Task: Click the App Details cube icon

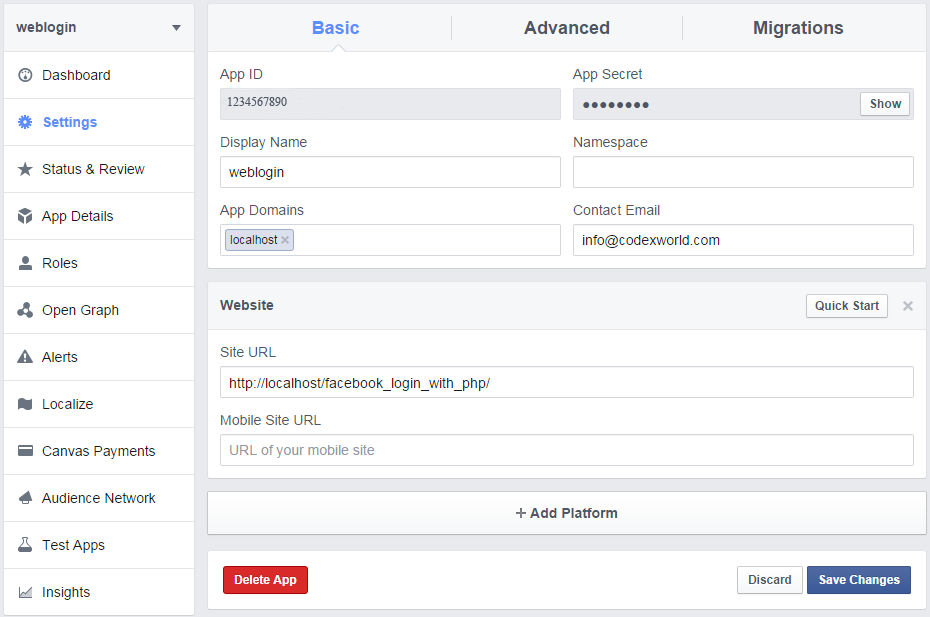Action: [25, 216]
